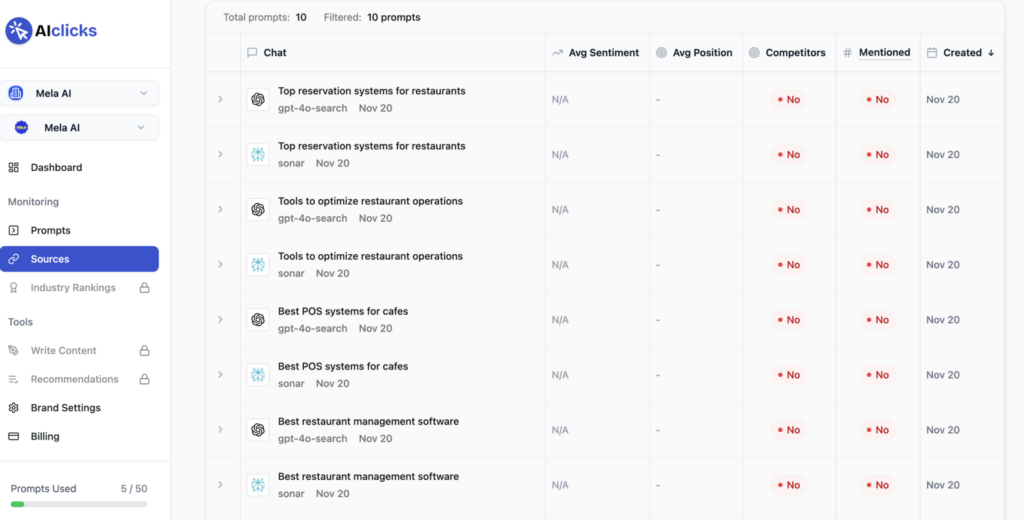Click the lock icon beside Recommendations
Image resolution: width=1024 pixels, height=520 pixels.
click(144, 379)
